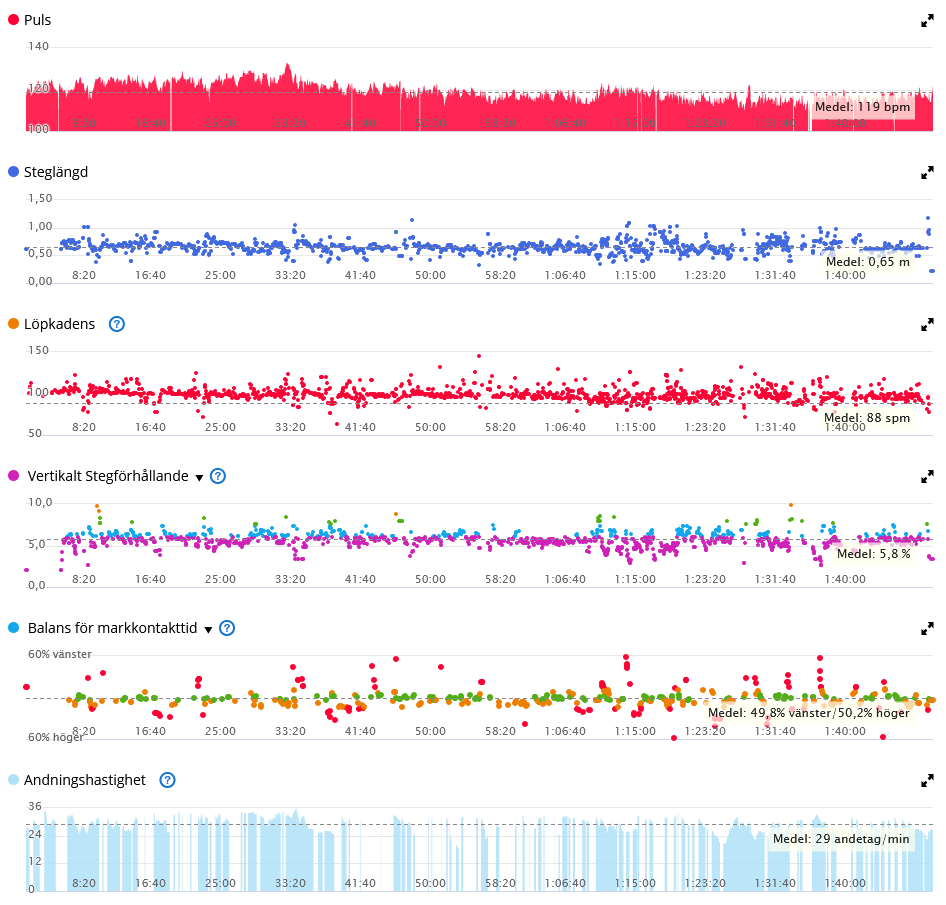Expand the Andningshastighet chart to fullscreen
946x905 pixels.
click(927, 781)
